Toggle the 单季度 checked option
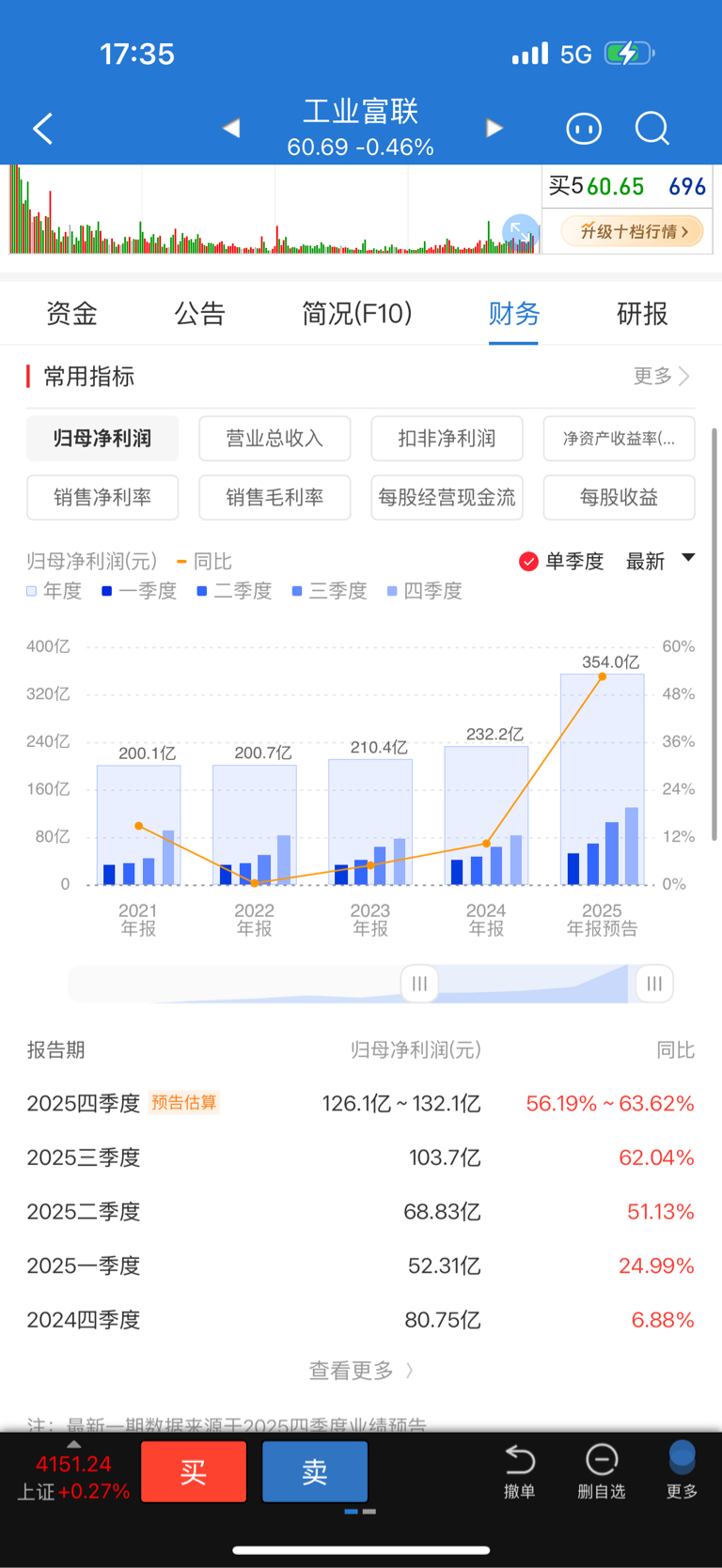 tap(561, 561)
